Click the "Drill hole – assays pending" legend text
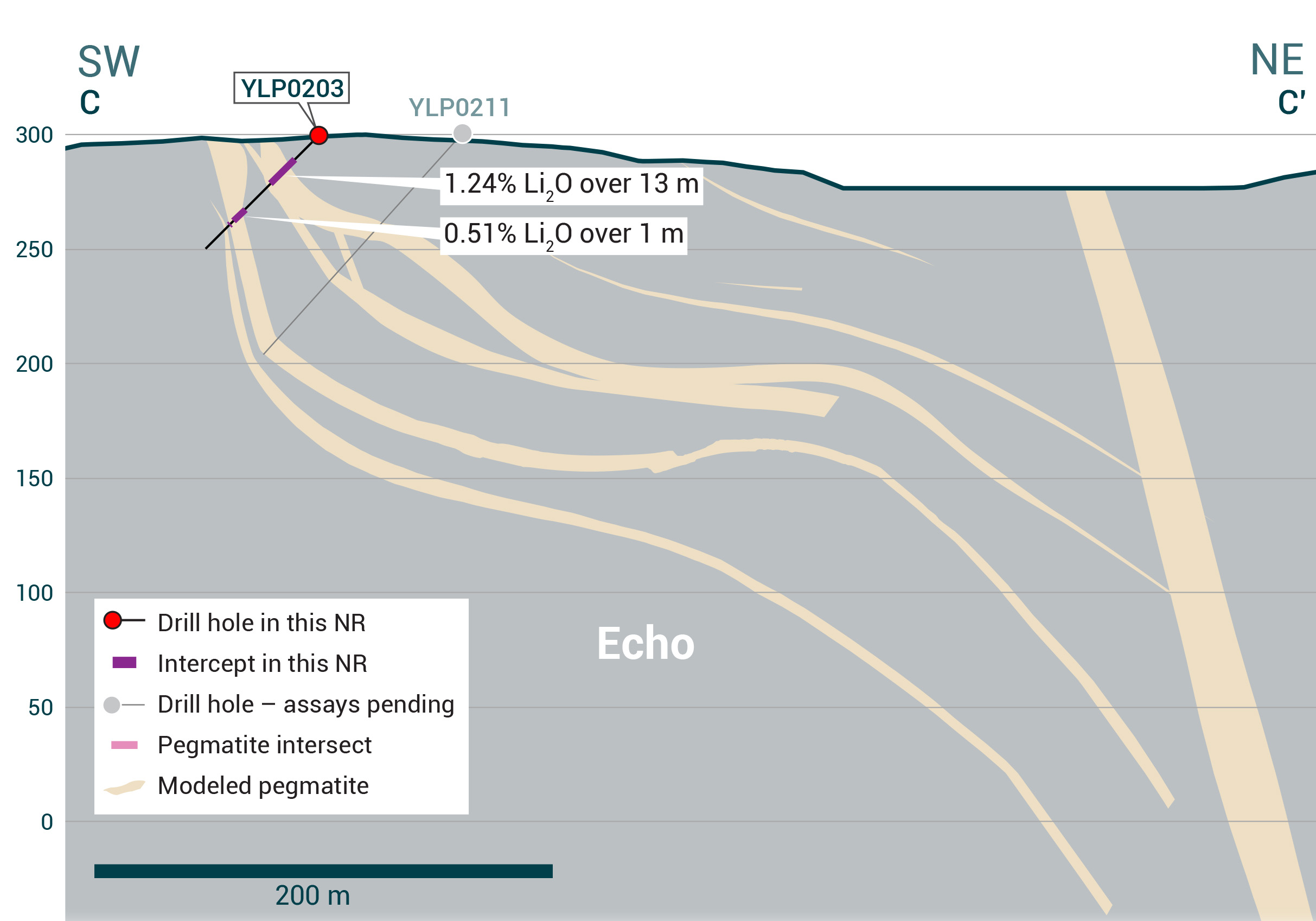The width and height of the screenshot is (1316, 921). point(306,705)
